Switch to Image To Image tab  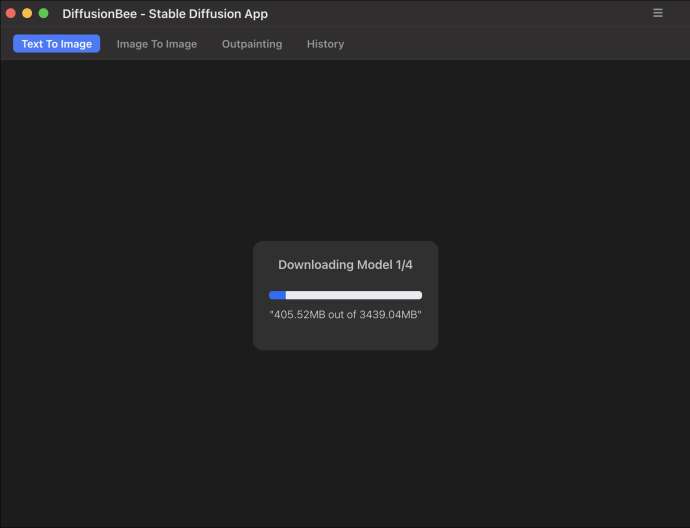(x=157, y=44)
